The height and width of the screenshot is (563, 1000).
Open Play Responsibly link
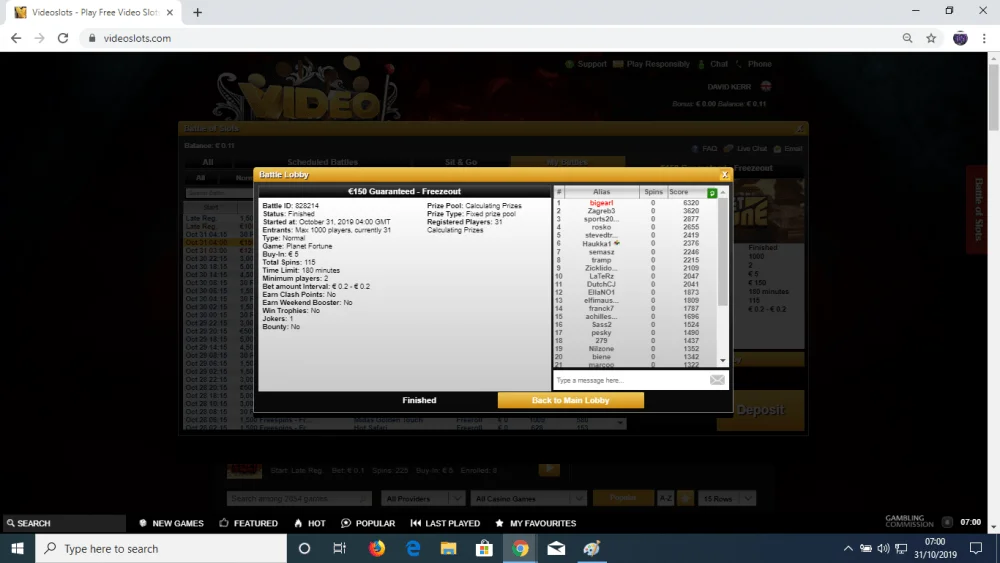click(651, 64)
